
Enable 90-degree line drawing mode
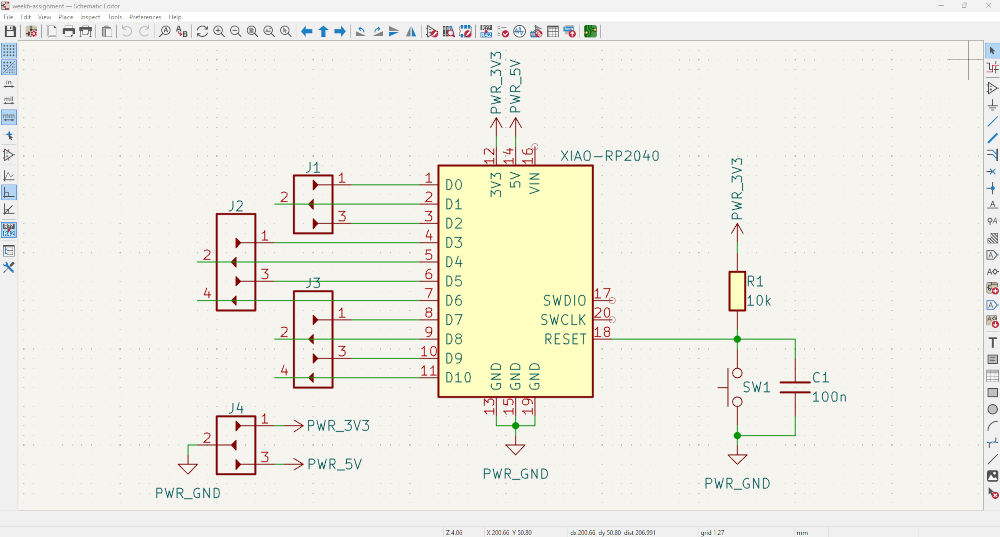pyautogui.click(x=9, y=192)
